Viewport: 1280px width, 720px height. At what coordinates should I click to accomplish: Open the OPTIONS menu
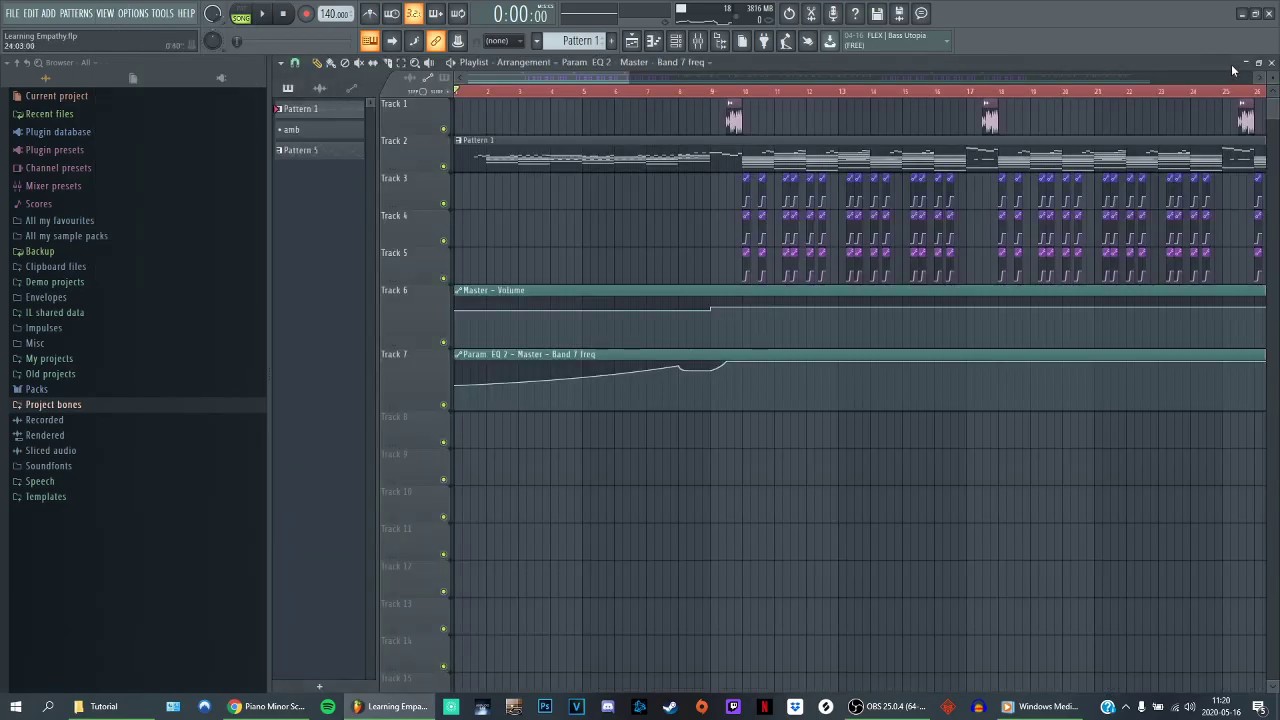133,13
